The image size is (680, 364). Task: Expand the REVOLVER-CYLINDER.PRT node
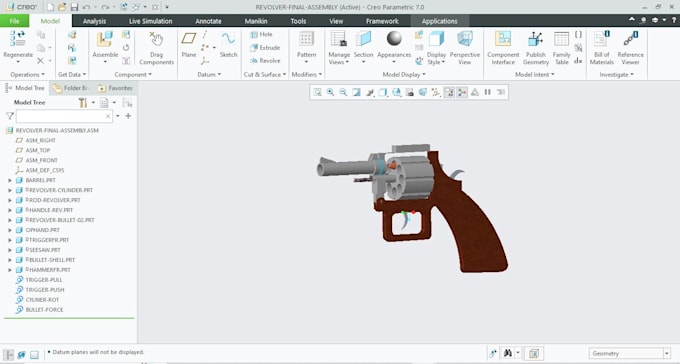coord(10,190)
